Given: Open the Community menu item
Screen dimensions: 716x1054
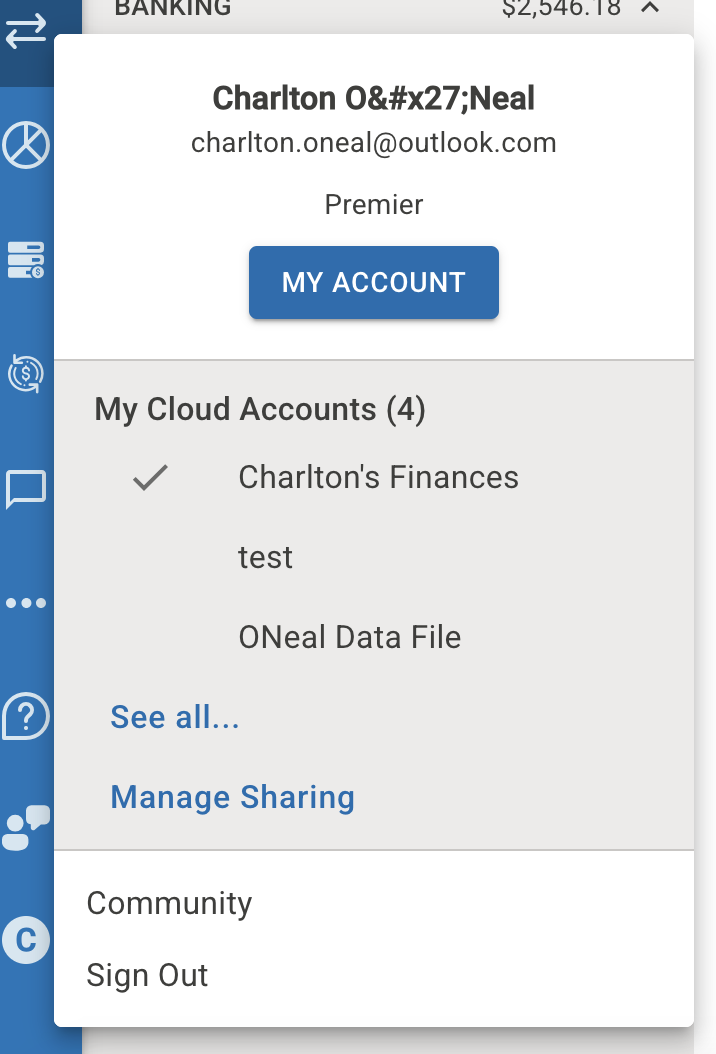Looking at the screenshot, I should [169, 903].
